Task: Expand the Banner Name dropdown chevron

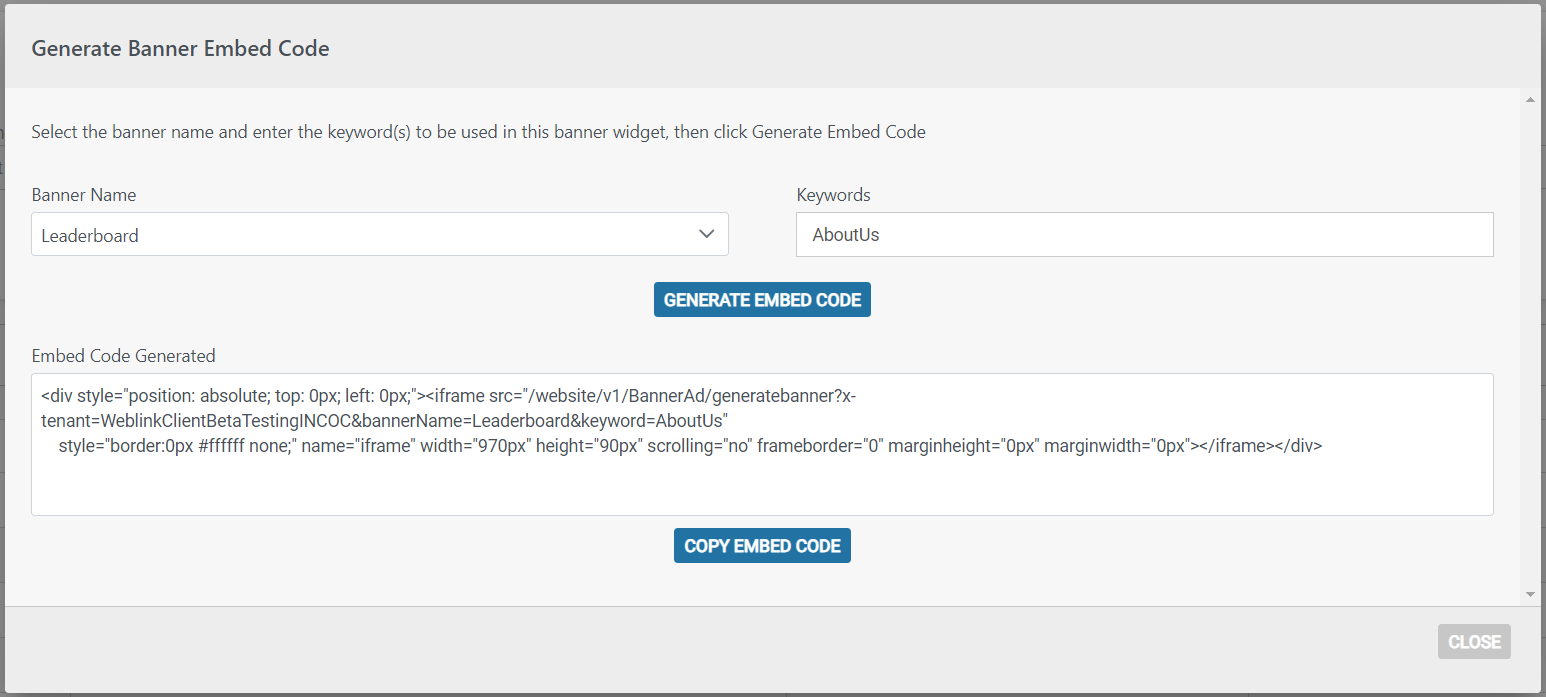Action: tap(706, 234)
